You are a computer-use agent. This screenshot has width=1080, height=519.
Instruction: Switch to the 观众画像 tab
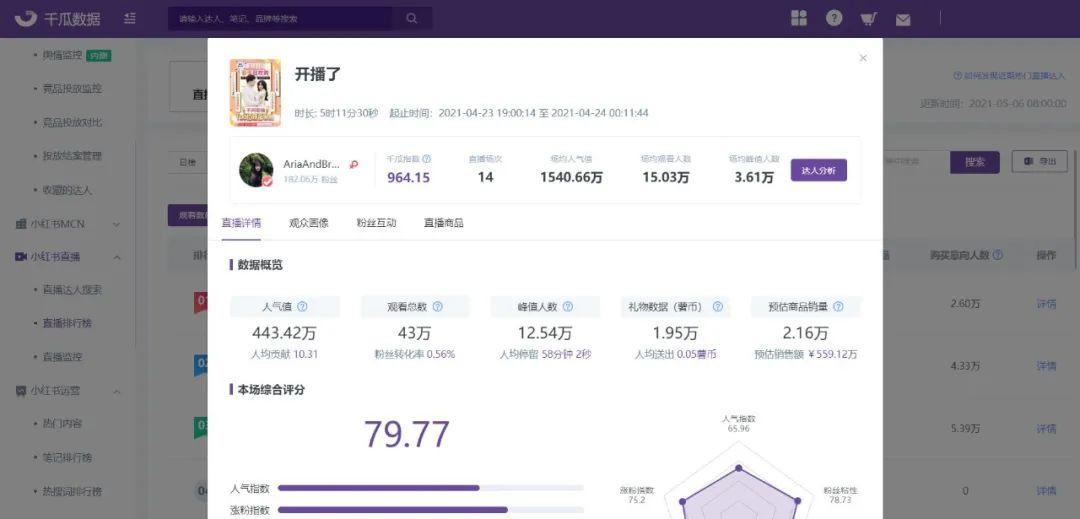(x=309, y=223)
